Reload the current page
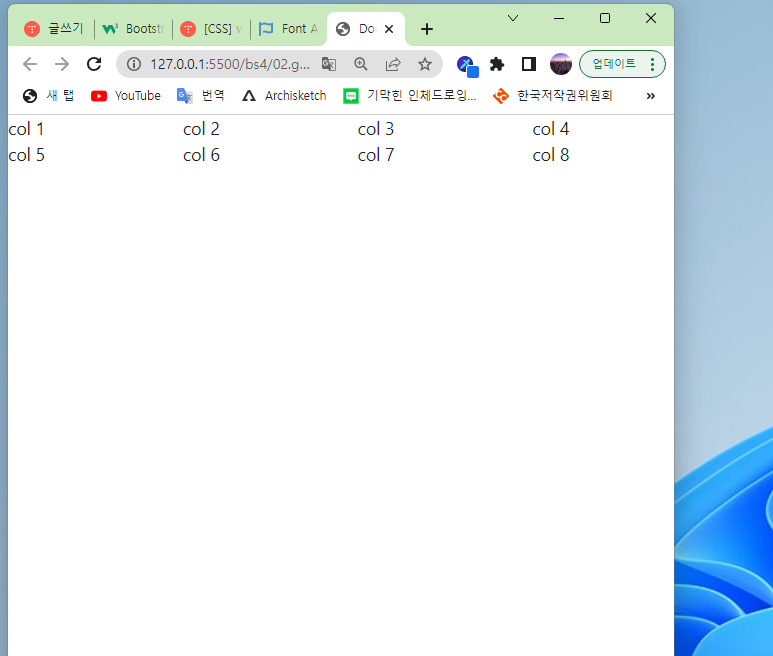Screen dimensions: 773x656 [x=94, y=64]
